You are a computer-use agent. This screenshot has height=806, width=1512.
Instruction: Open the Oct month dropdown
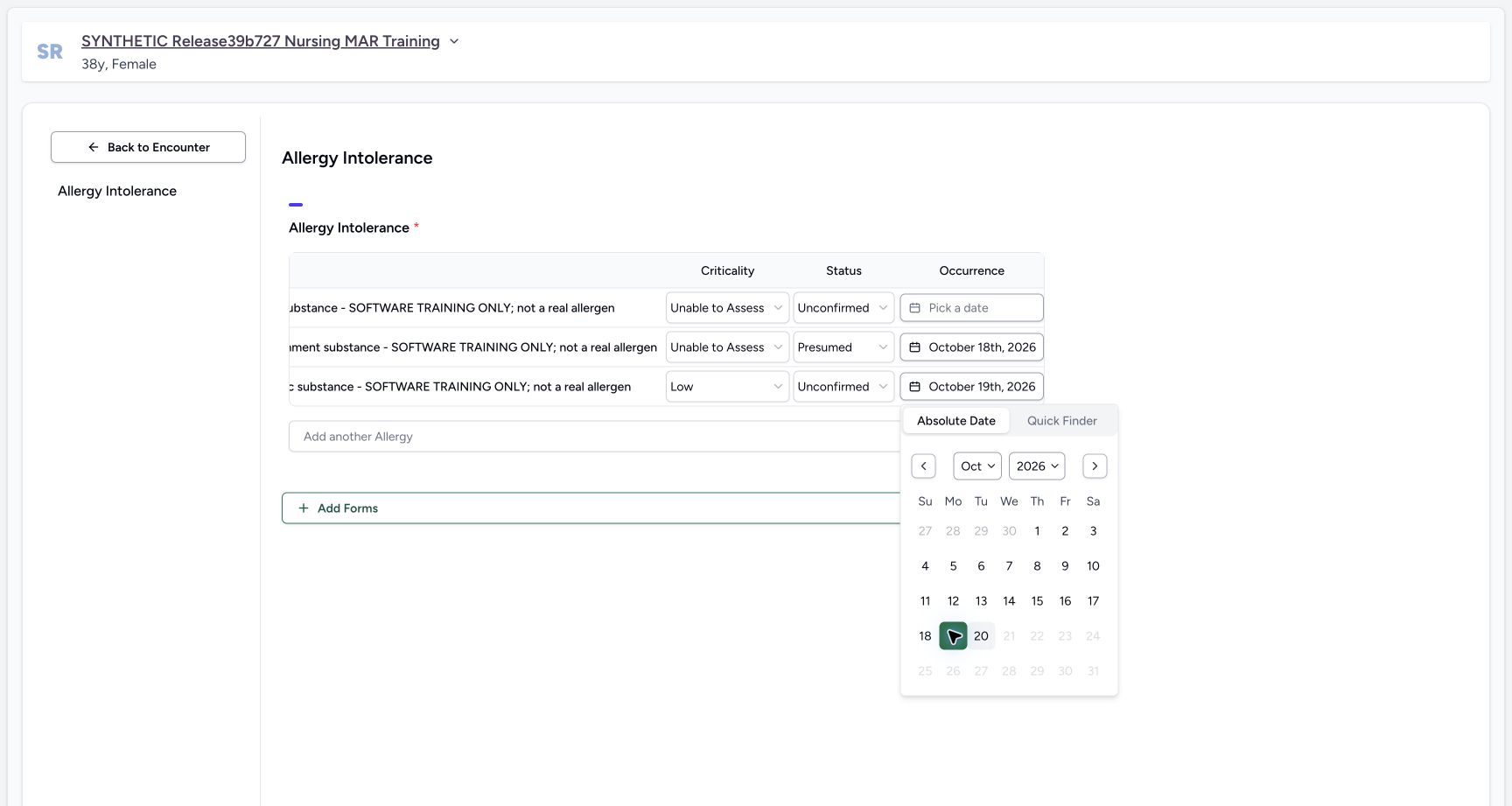977,466
